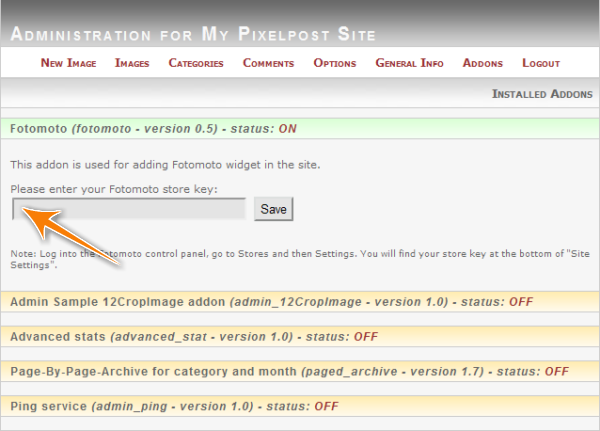
Task: Select the Ping service addon row
Action: click(x=300, y=406)
